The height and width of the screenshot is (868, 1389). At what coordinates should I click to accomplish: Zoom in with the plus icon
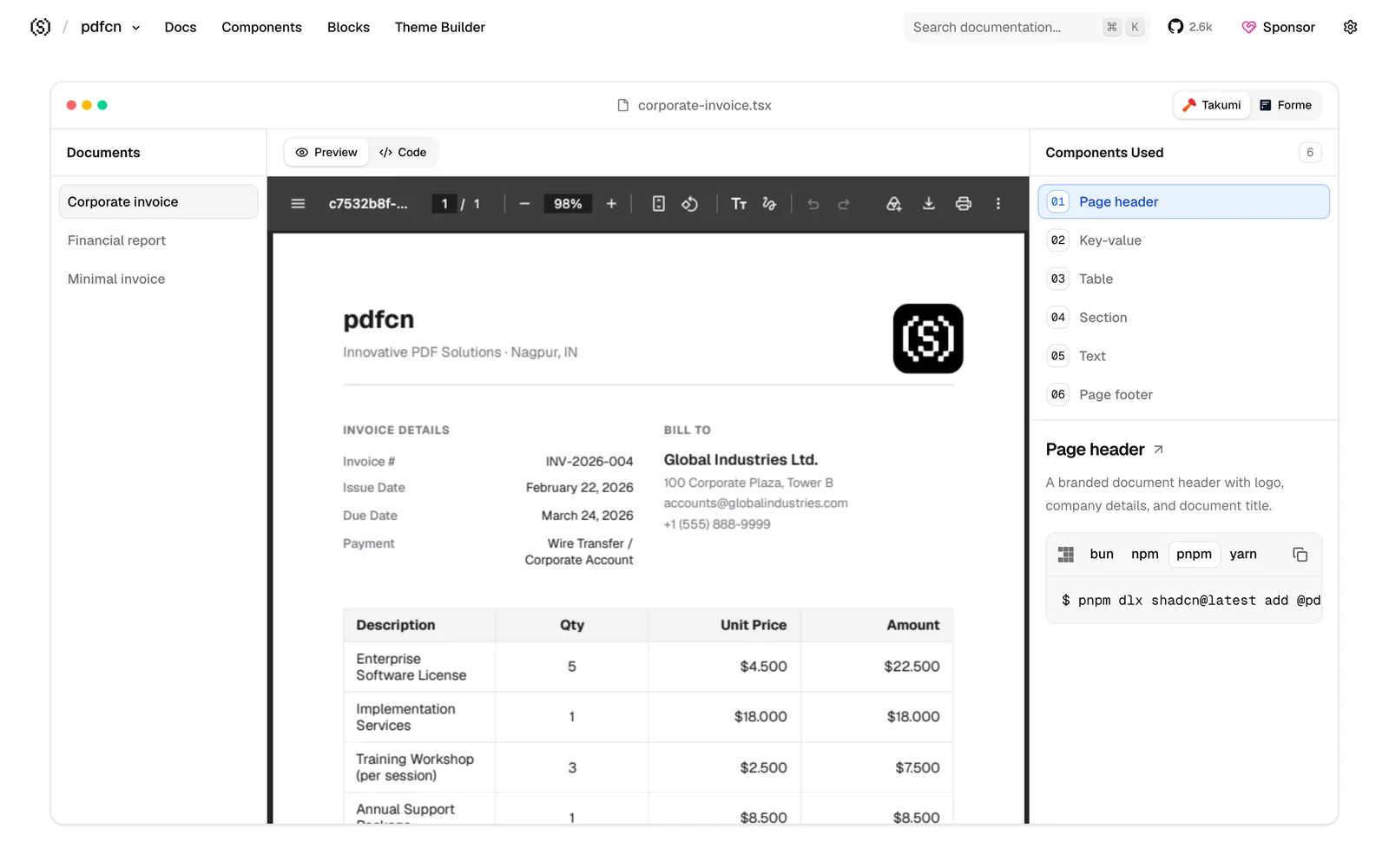pyautogui.click(x=611, y=204)
